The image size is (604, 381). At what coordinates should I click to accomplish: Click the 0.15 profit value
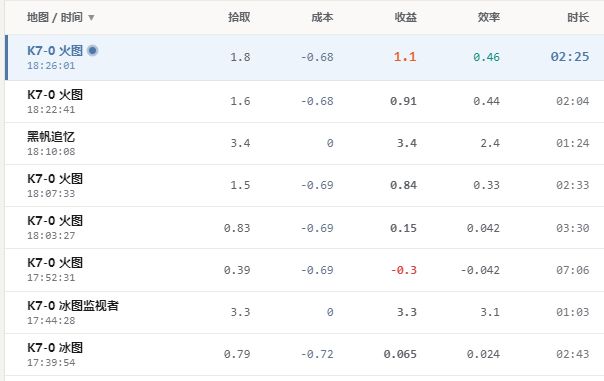(x=403, y=228)
